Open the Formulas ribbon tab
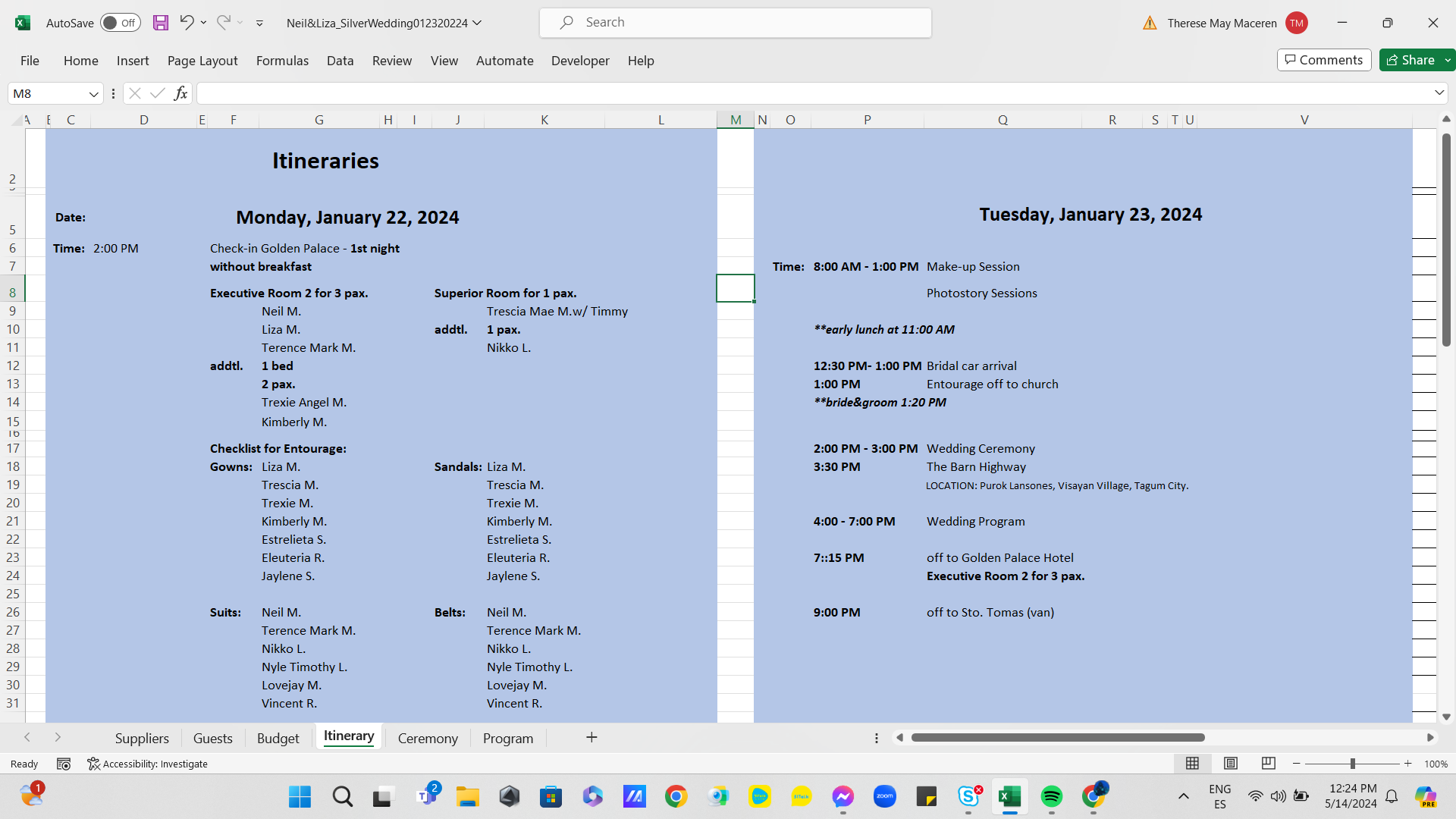Screen dimensions: 1456x819 pyautogui.click(x=282, y=61)
